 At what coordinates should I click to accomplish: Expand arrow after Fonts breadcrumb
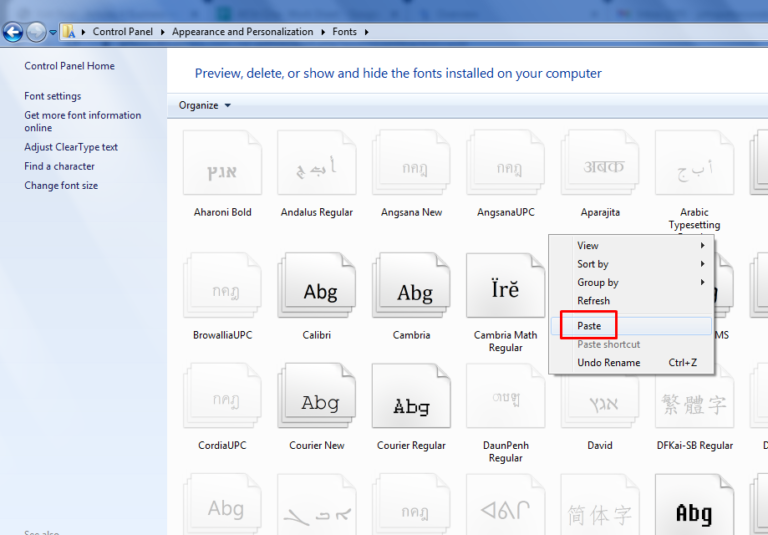pos(366,32)
